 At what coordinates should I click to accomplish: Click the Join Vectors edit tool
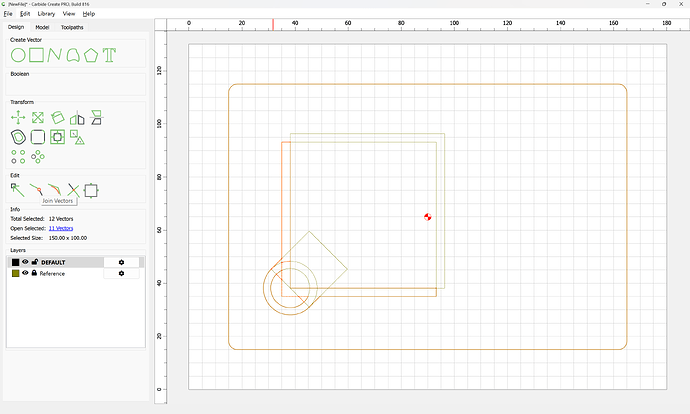[x=36, y=190]
